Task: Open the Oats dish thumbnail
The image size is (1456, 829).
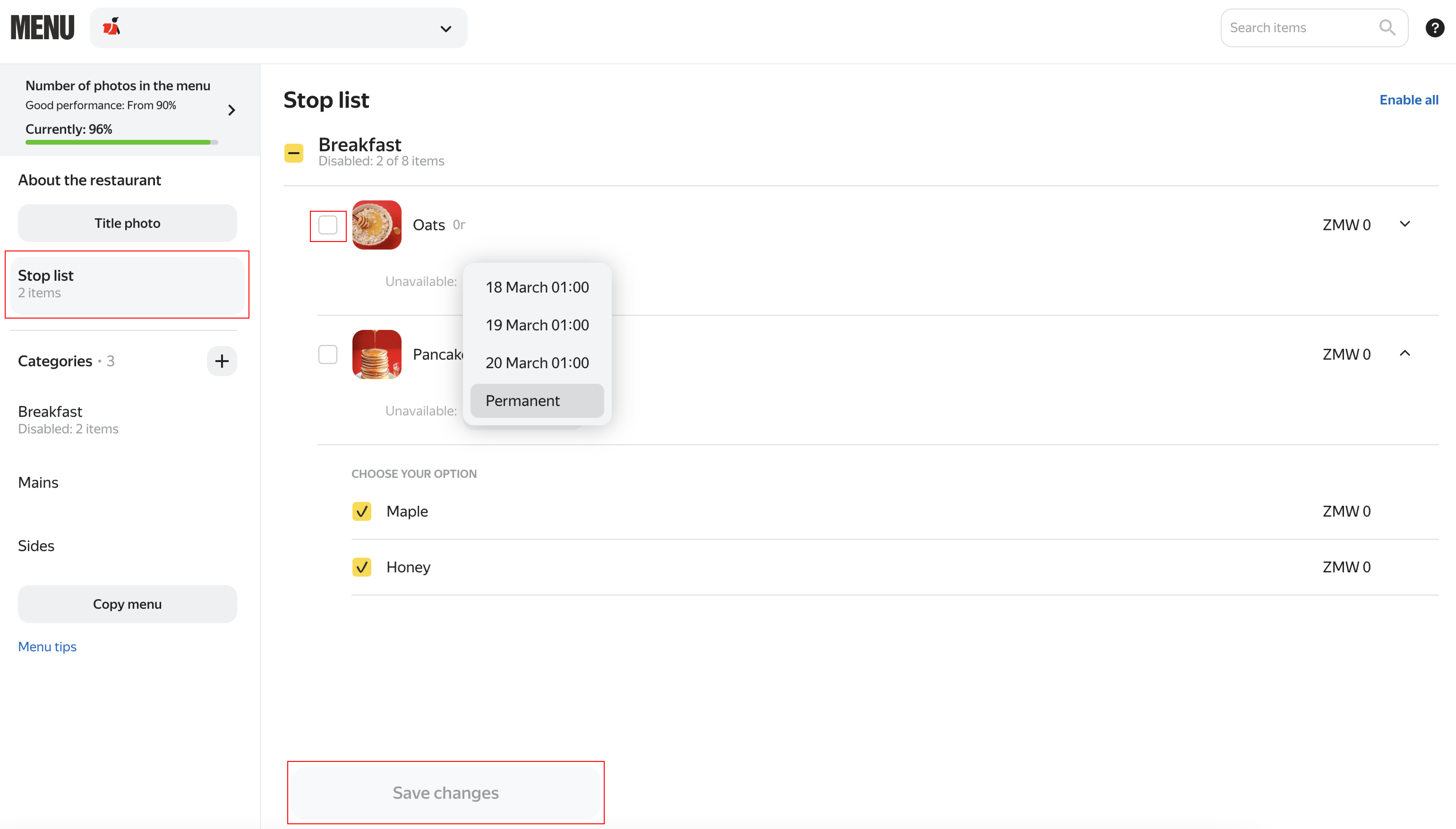Action: [377, 225]
